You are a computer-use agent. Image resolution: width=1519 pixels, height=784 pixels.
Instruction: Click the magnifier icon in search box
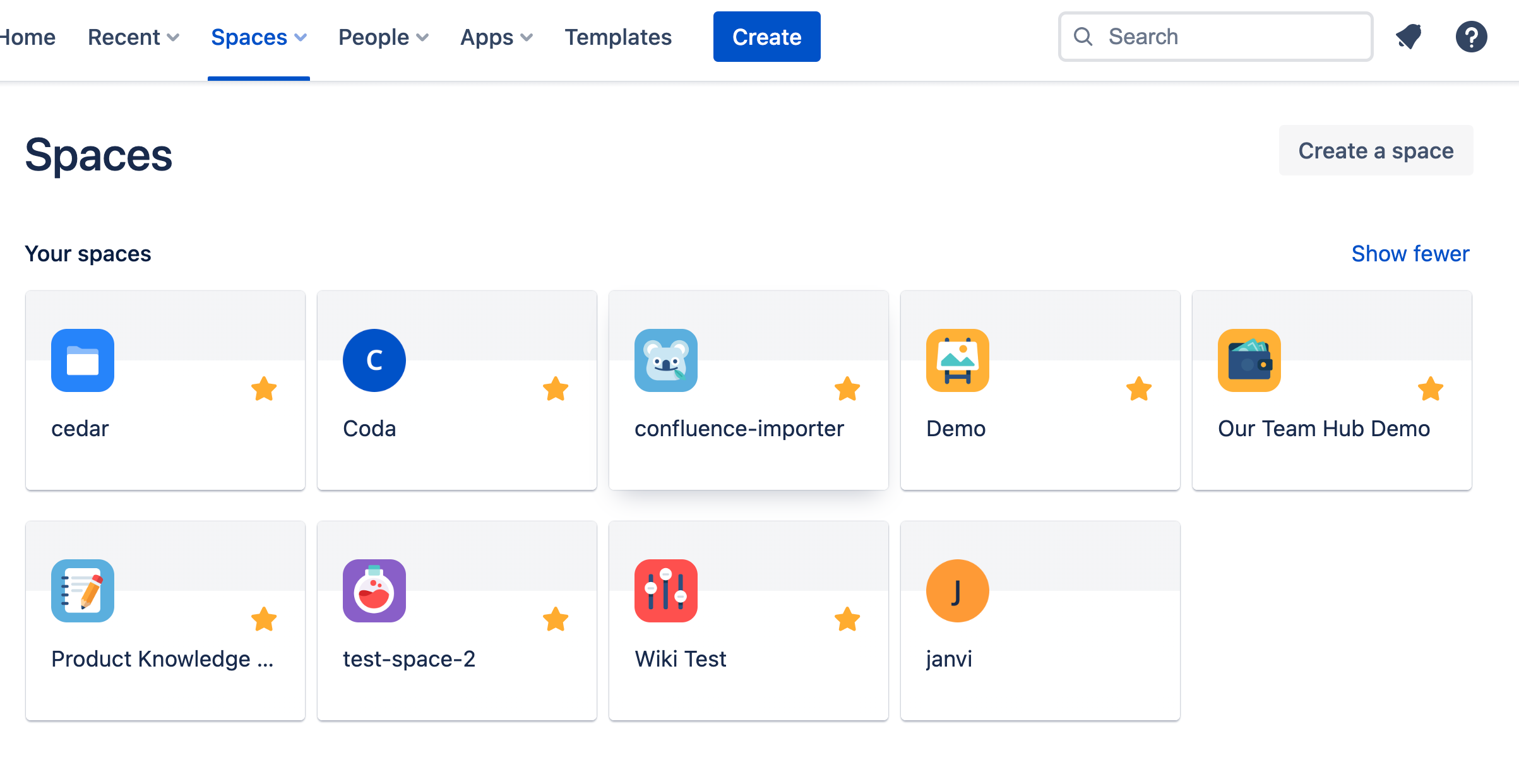(x=1083, y=37)
